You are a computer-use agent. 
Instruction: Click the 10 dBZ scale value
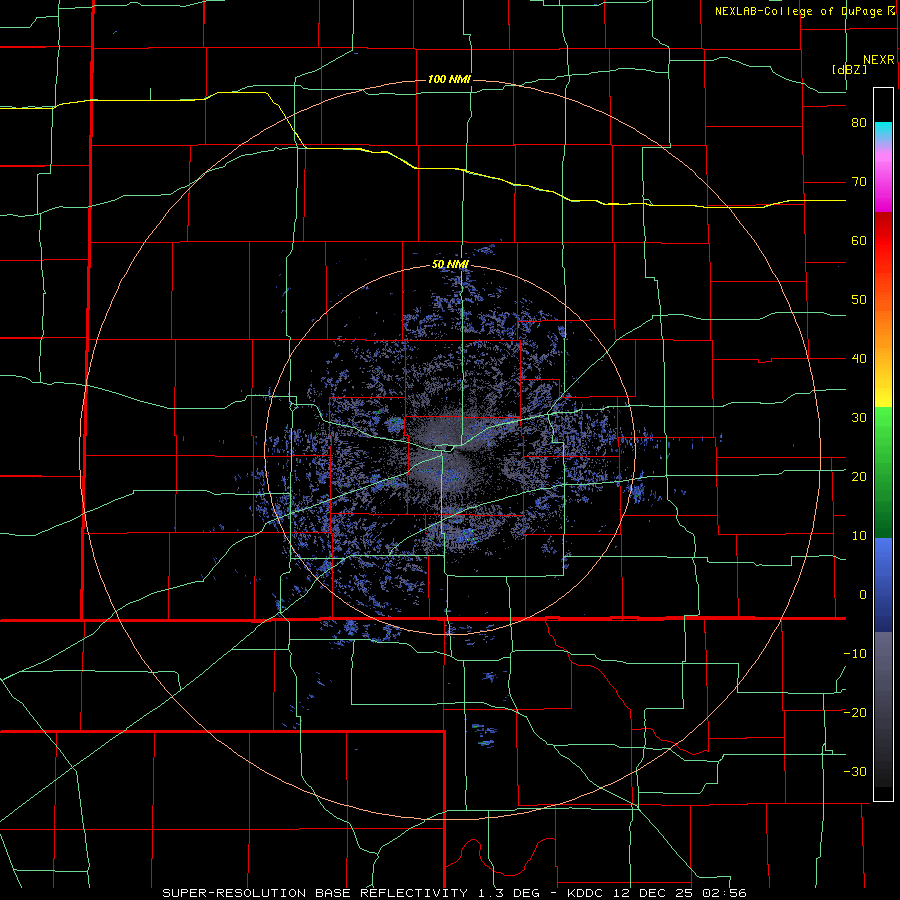click(x=859, y=536)
